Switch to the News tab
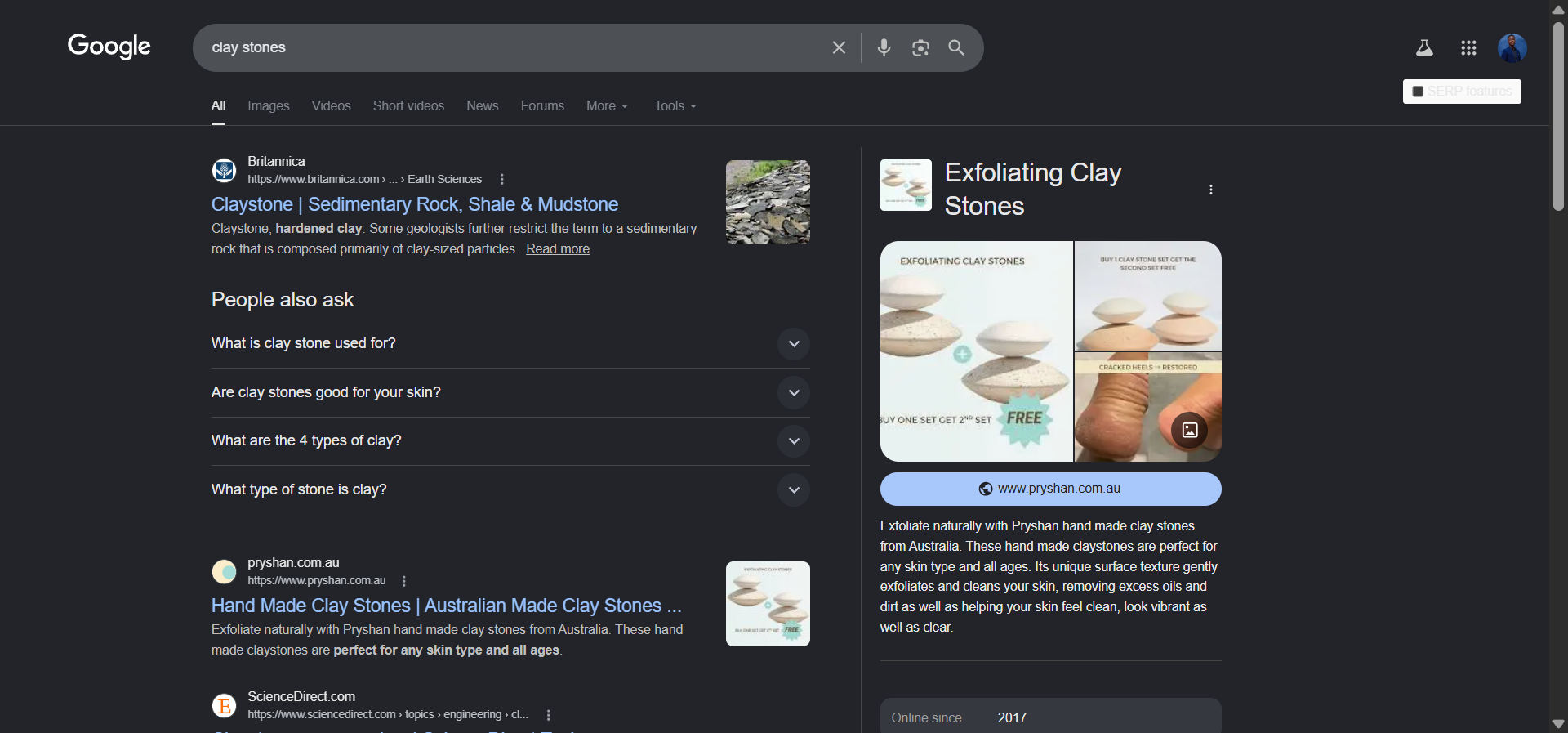 (483, 106)
